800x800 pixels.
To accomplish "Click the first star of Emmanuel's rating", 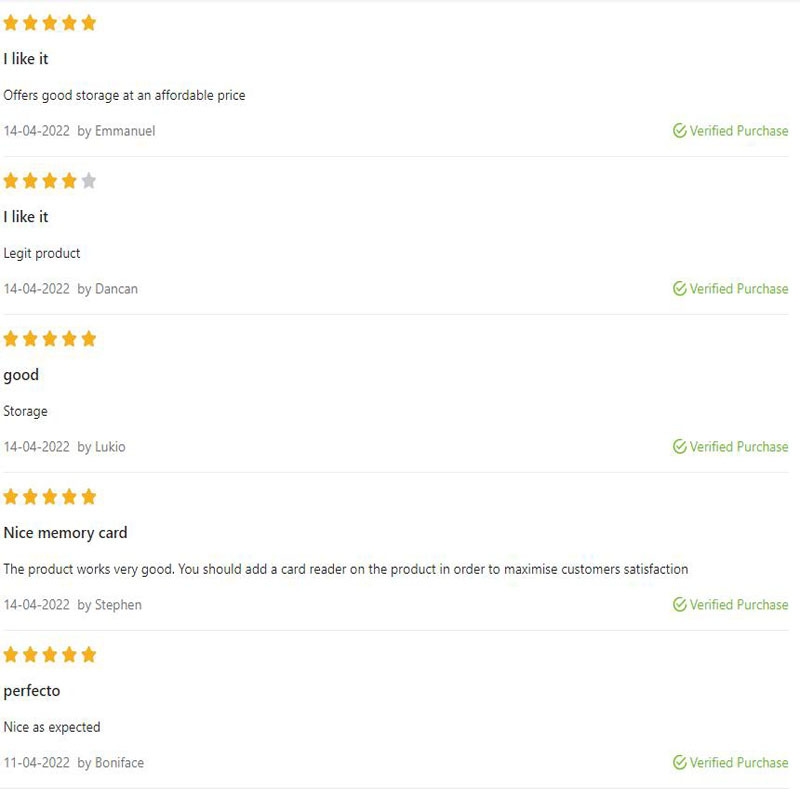I will pos(11,23).
